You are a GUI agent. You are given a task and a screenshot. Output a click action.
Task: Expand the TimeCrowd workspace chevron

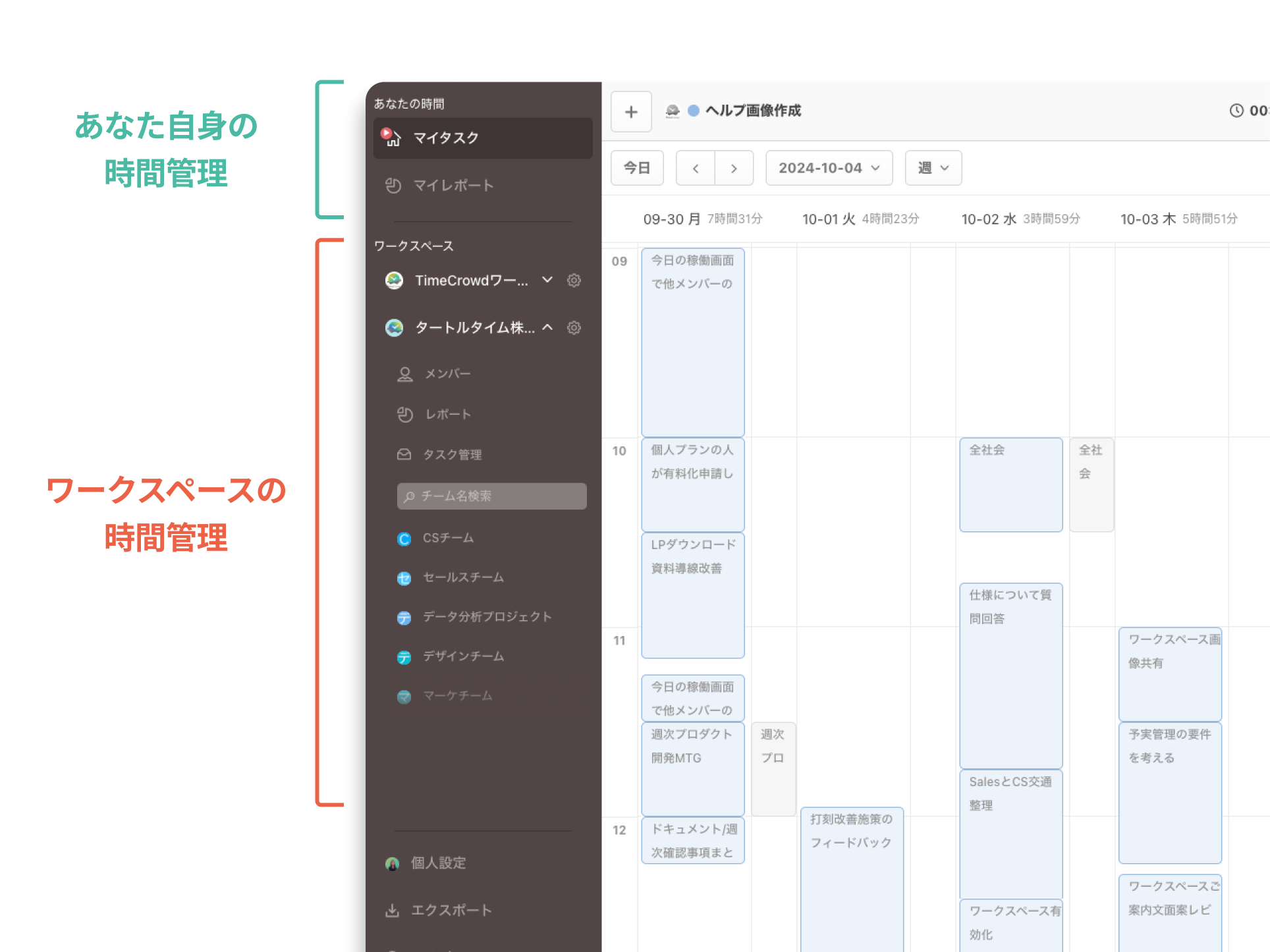pos(547,280)
